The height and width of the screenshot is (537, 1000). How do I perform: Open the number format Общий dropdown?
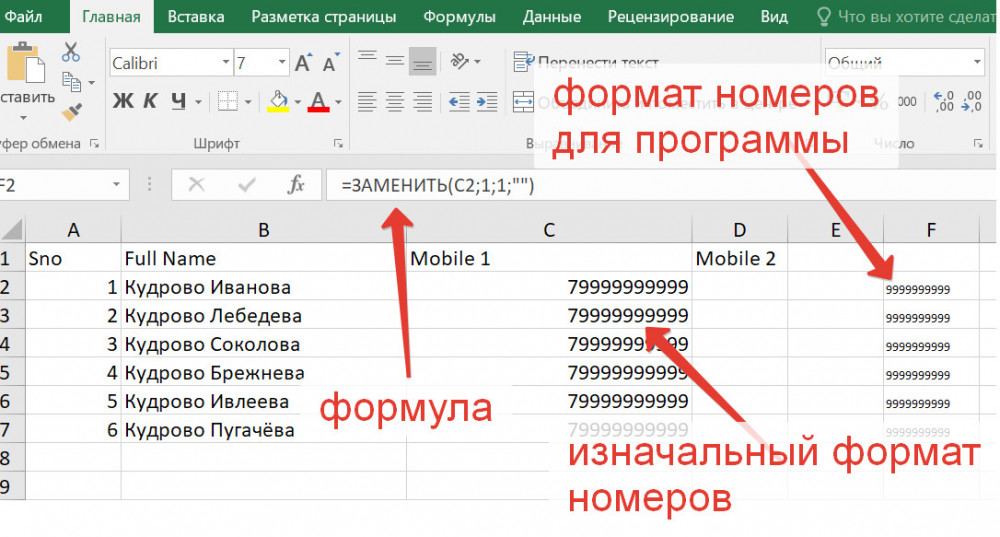976,63
